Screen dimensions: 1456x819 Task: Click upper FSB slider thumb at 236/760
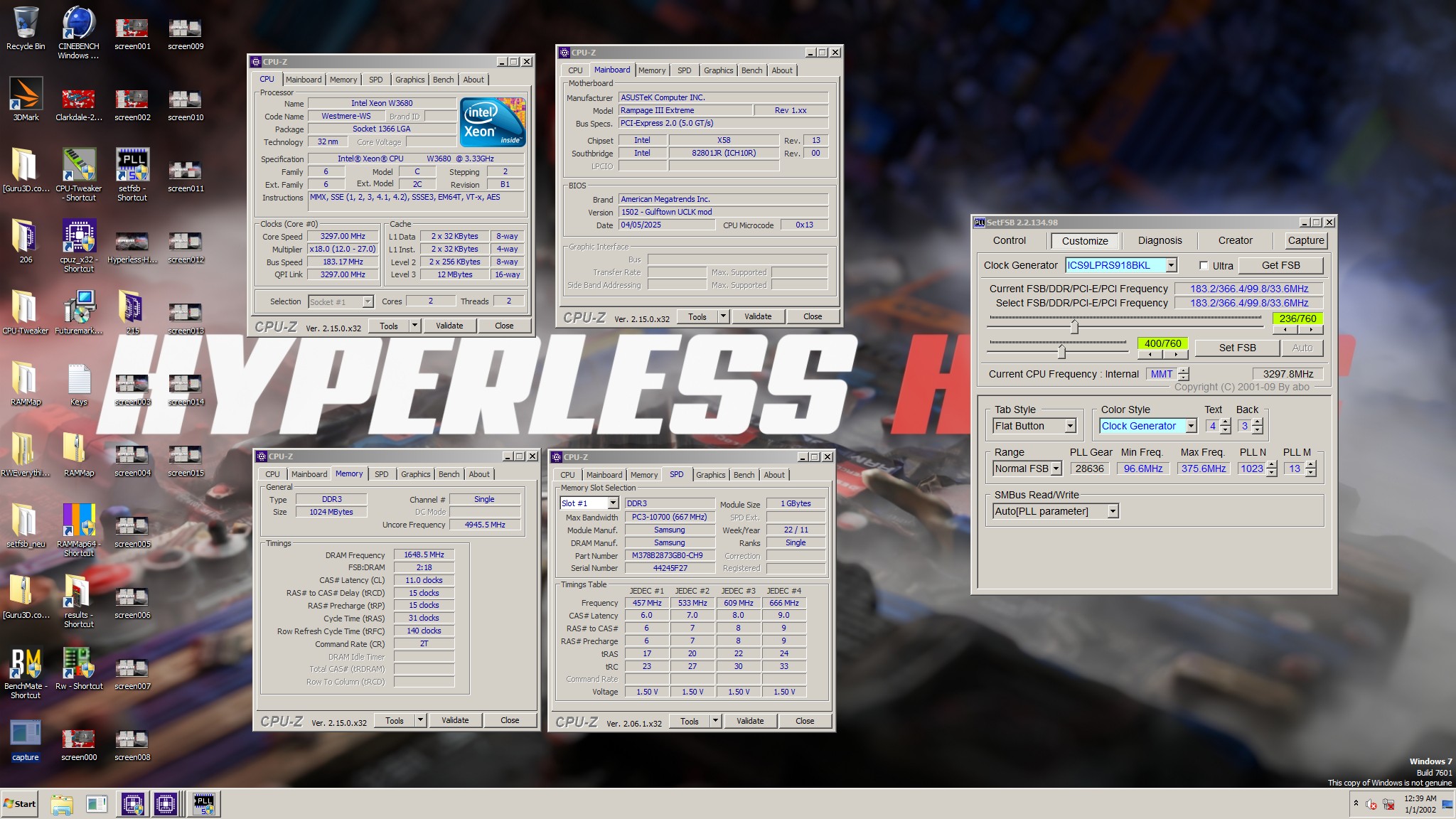(x=1074, y=326)
